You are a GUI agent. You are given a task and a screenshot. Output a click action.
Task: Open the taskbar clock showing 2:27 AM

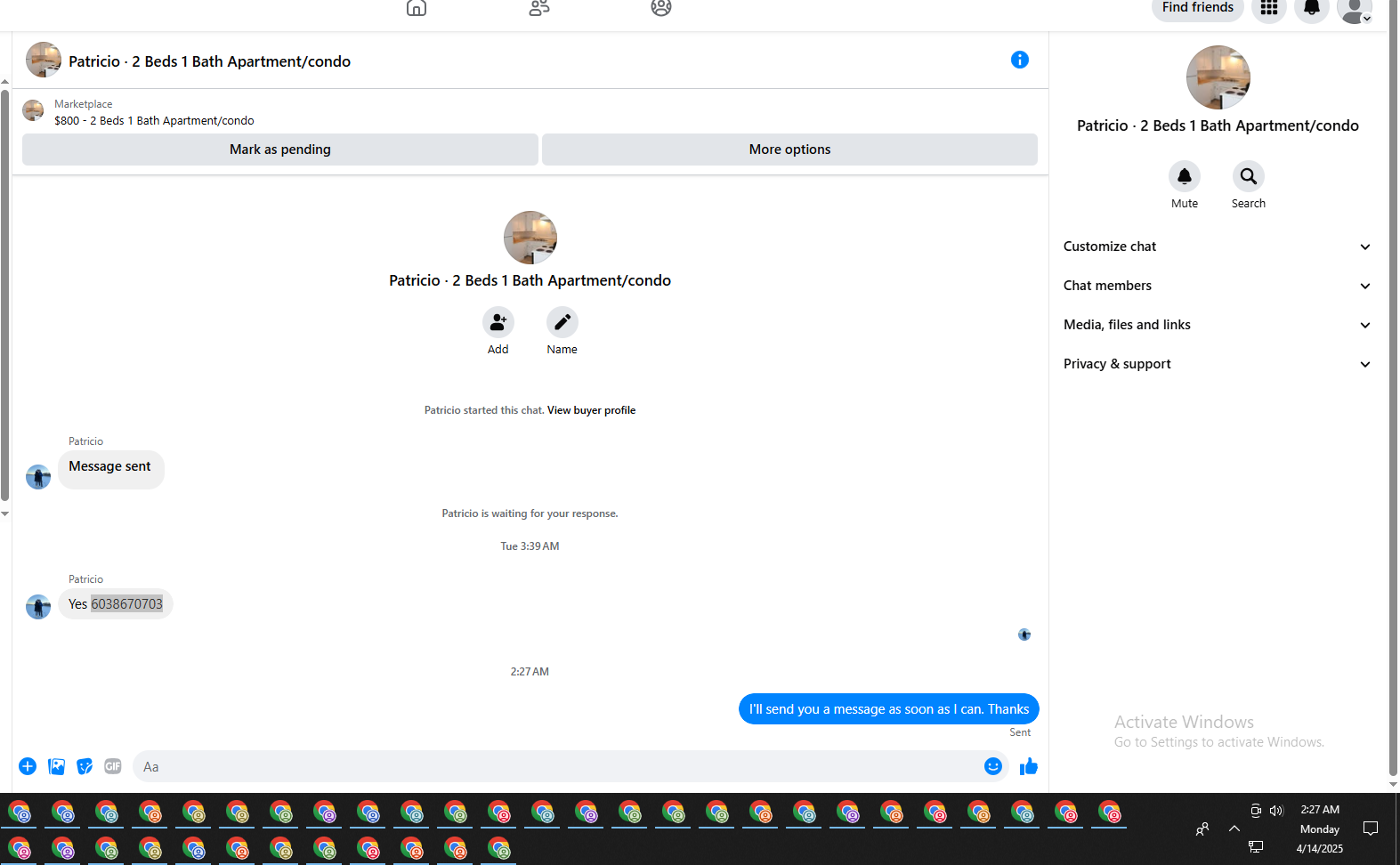(1320, 810)
